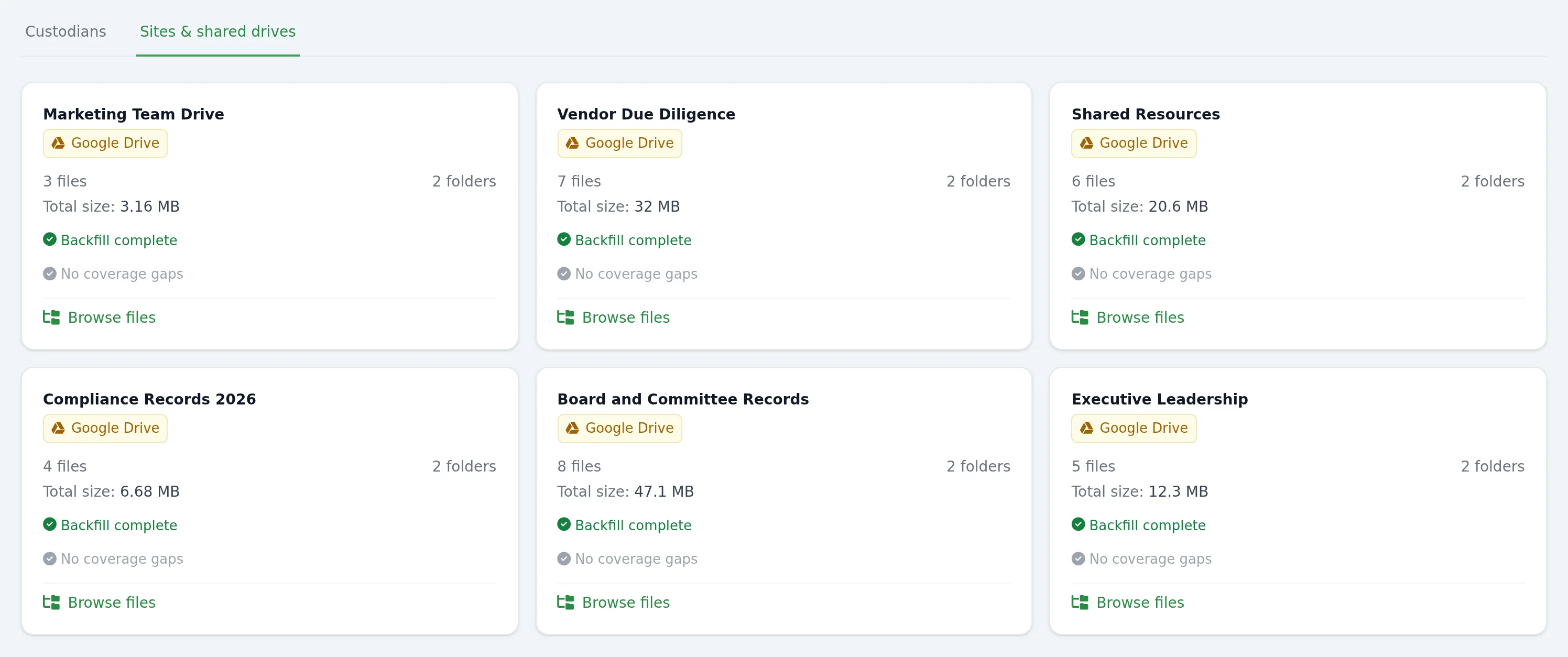Click gray coverage gaps icon in Compliance Records 2026
The height and width of the screenshot is (657, 1568).
tap(50, 559)
